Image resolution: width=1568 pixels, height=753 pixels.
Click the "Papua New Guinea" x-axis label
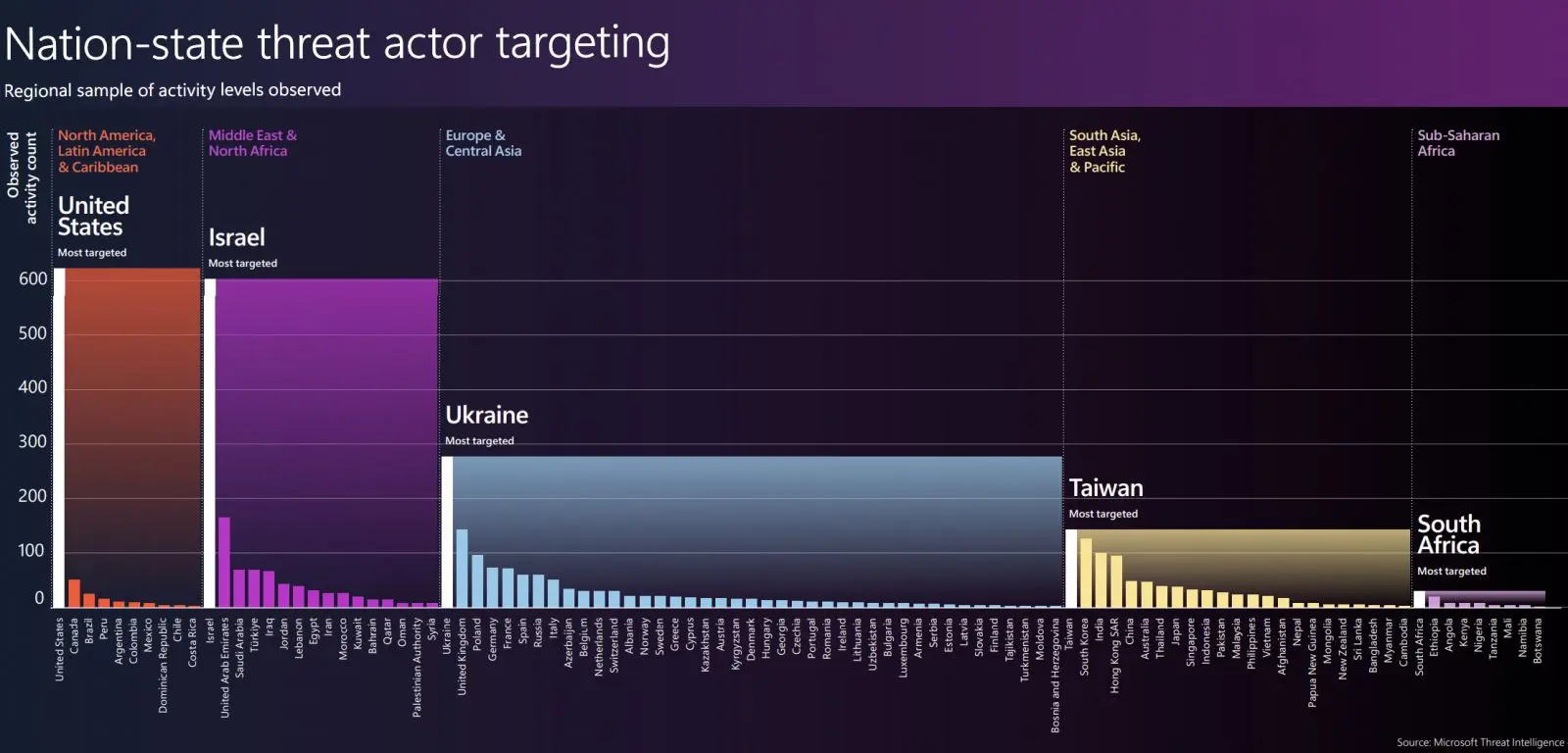[x=1312, y=662]
